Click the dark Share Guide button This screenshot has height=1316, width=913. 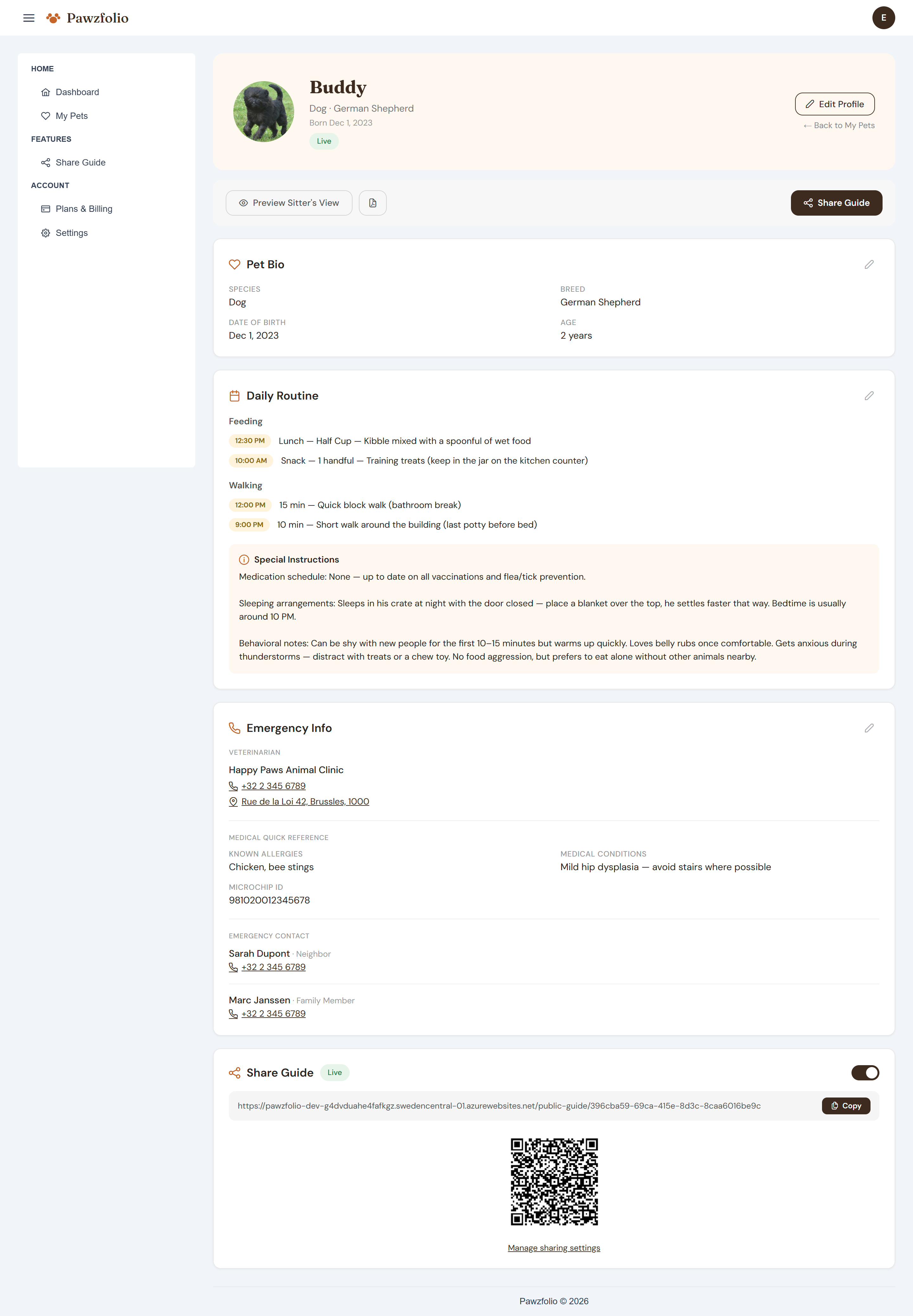(836, 203)
